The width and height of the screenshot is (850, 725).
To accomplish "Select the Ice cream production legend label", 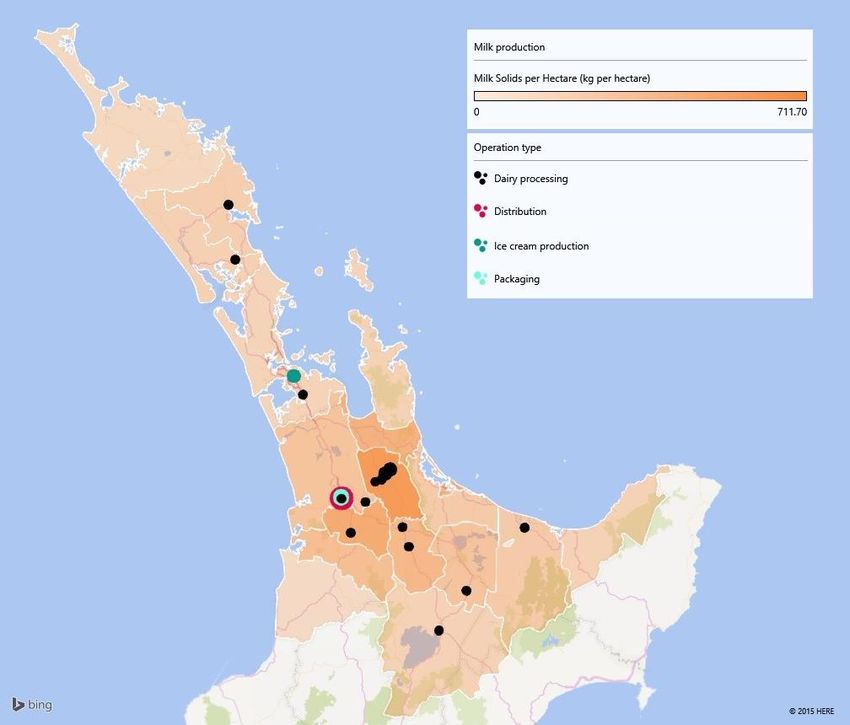I will 541,246.
